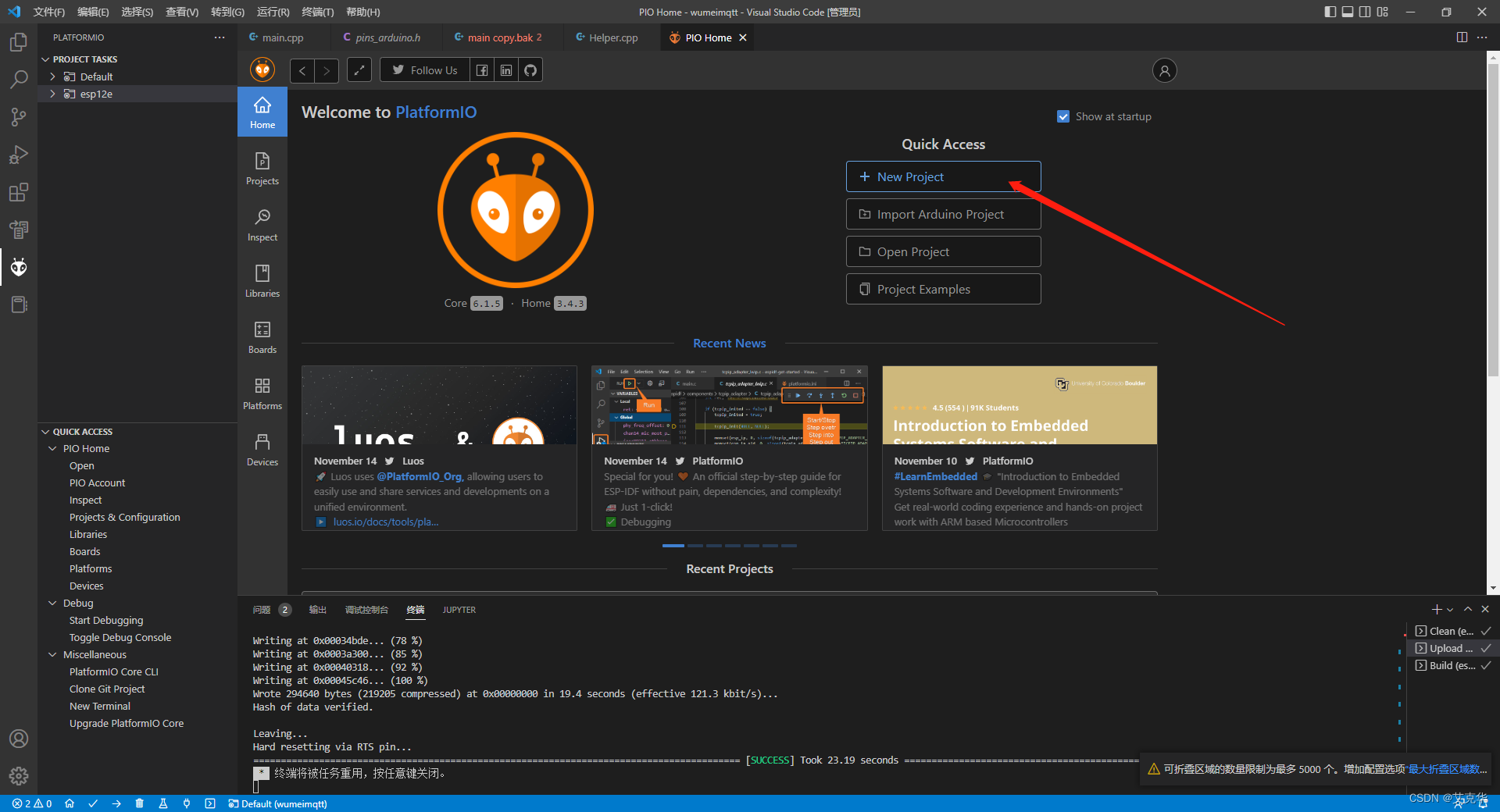Select Start Debugging in Quick Access
This screenshot has width=1500, height=812.
pyautogui.click(x=106, y=621)
